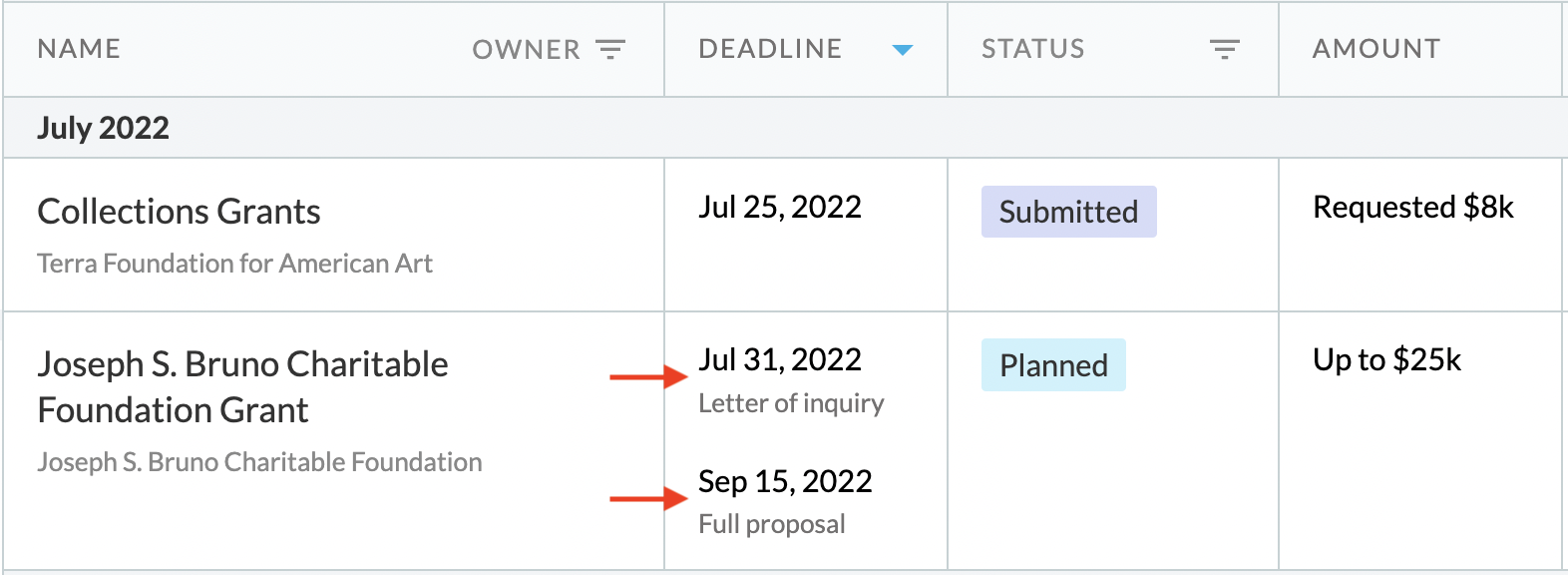Click the Name column header
Screen dimensions: 1568x575
(x=79, y=49)
